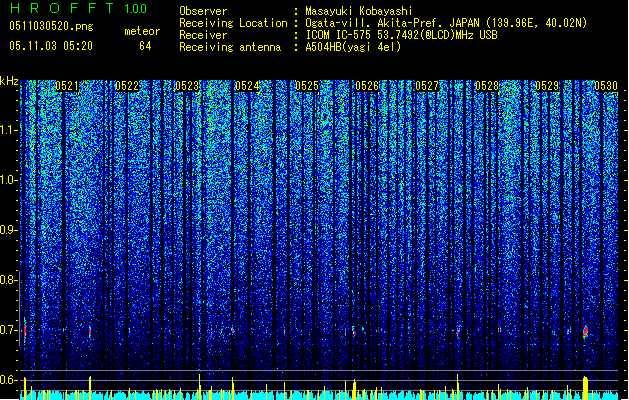
Task: Select observer name Masayuki Kobayashi
Action: pyautogui.click(x=359, y=11)
